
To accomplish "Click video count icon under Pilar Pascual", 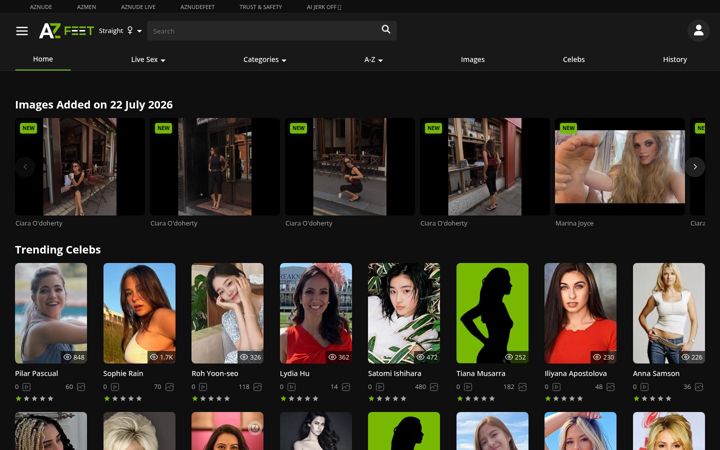I will click(27, 387).
